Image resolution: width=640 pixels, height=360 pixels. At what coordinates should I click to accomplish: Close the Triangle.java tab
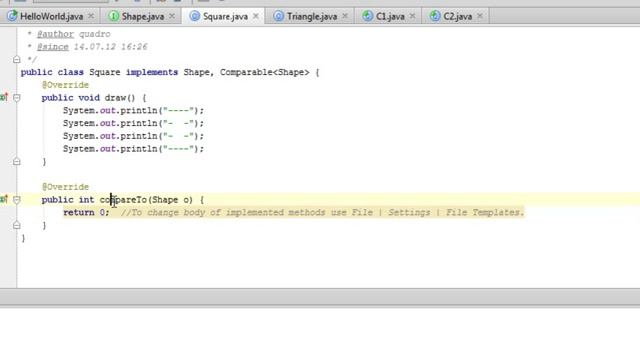pyautogui.click(x=345, y=16)
